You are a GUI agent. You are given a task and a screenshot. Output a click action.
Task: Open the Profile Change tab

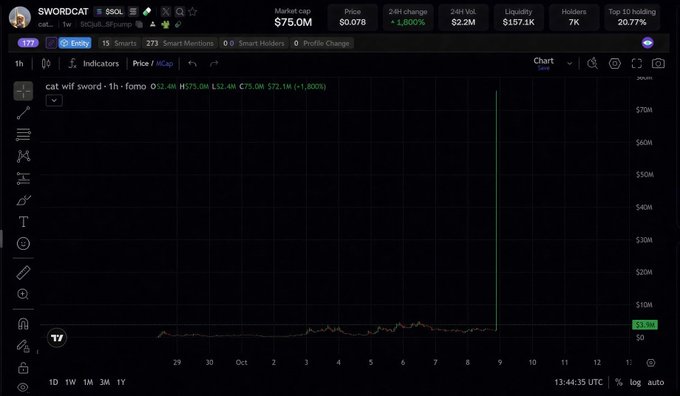321,43
